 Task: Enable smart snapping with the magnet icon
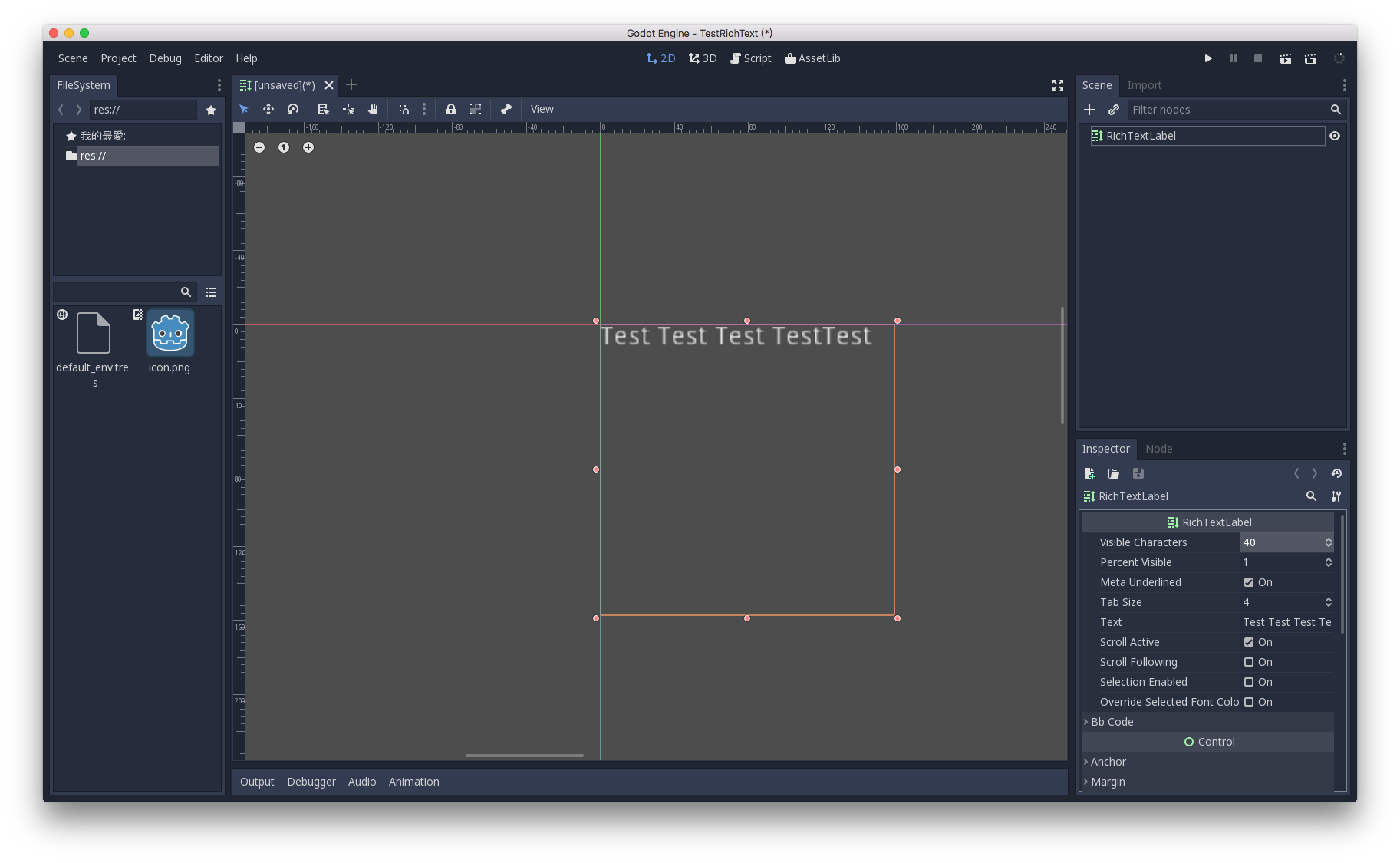pos(404,109)
